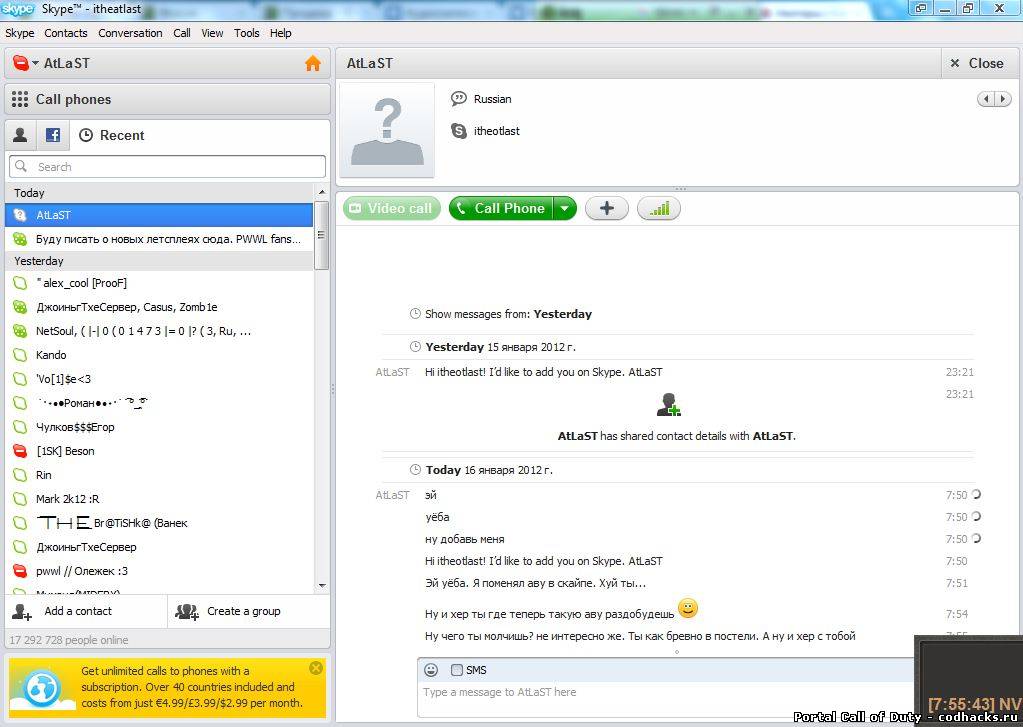Click Show messages from: Yesterday
Screen dimensions: 1023x727
pos(508,314)
